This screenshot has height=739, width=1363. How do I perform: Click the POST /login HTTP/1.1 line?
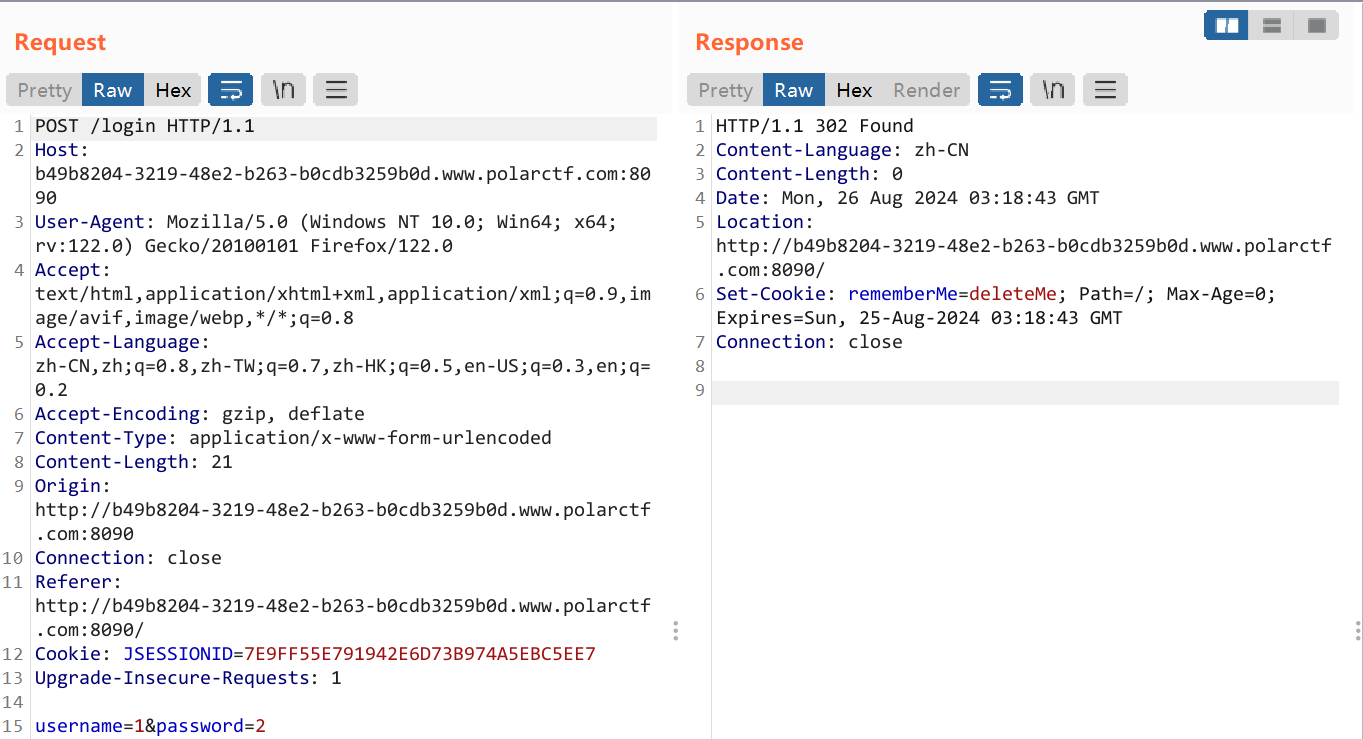(145, 126)
